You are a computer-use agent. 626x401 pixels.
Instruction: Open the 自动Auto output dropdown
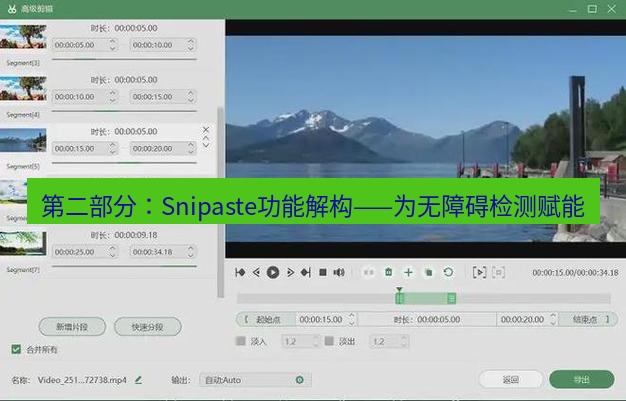click(x=255, y=380)
